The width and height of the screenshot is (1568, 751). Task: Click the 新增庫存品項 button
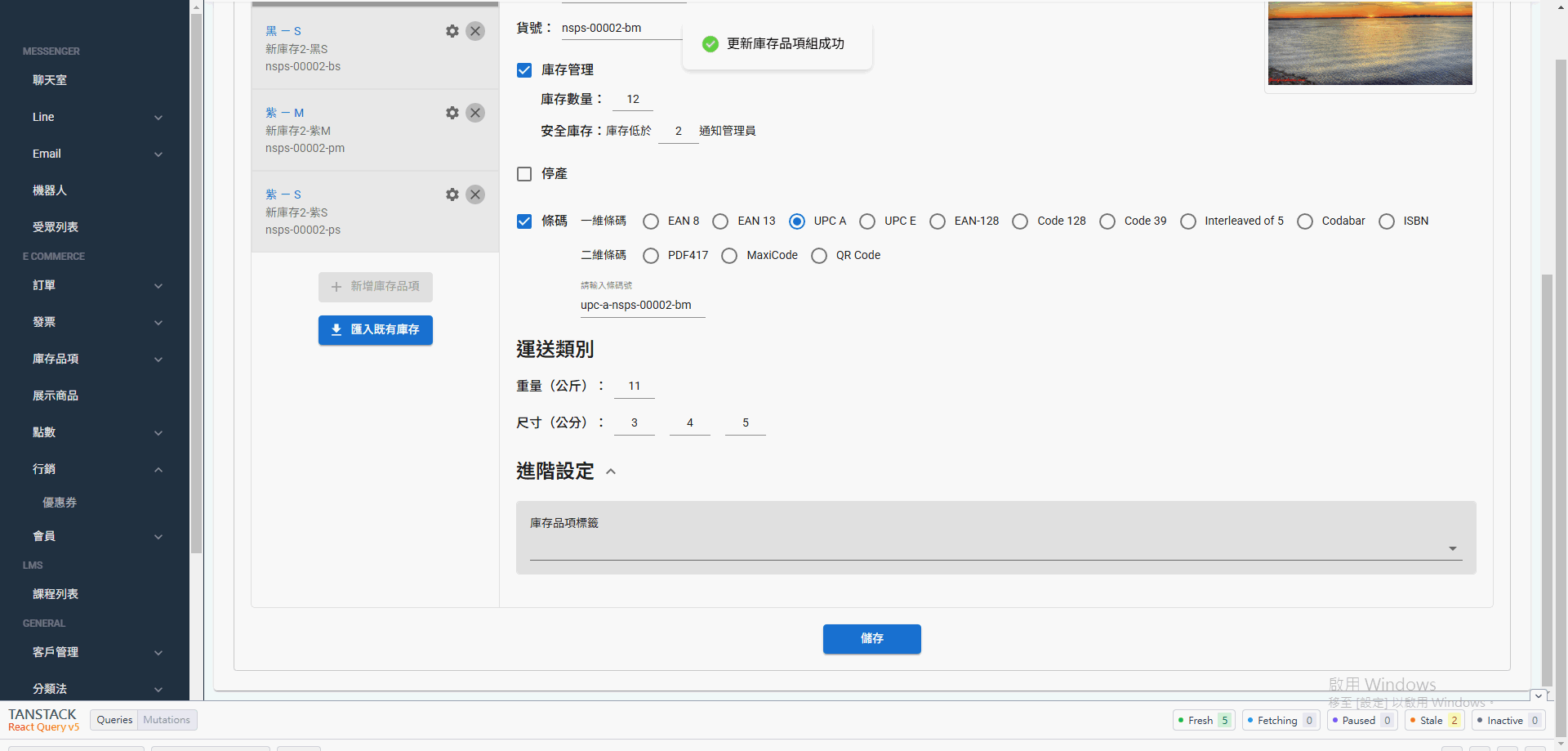pyautogui.click(x=376, y=287)
